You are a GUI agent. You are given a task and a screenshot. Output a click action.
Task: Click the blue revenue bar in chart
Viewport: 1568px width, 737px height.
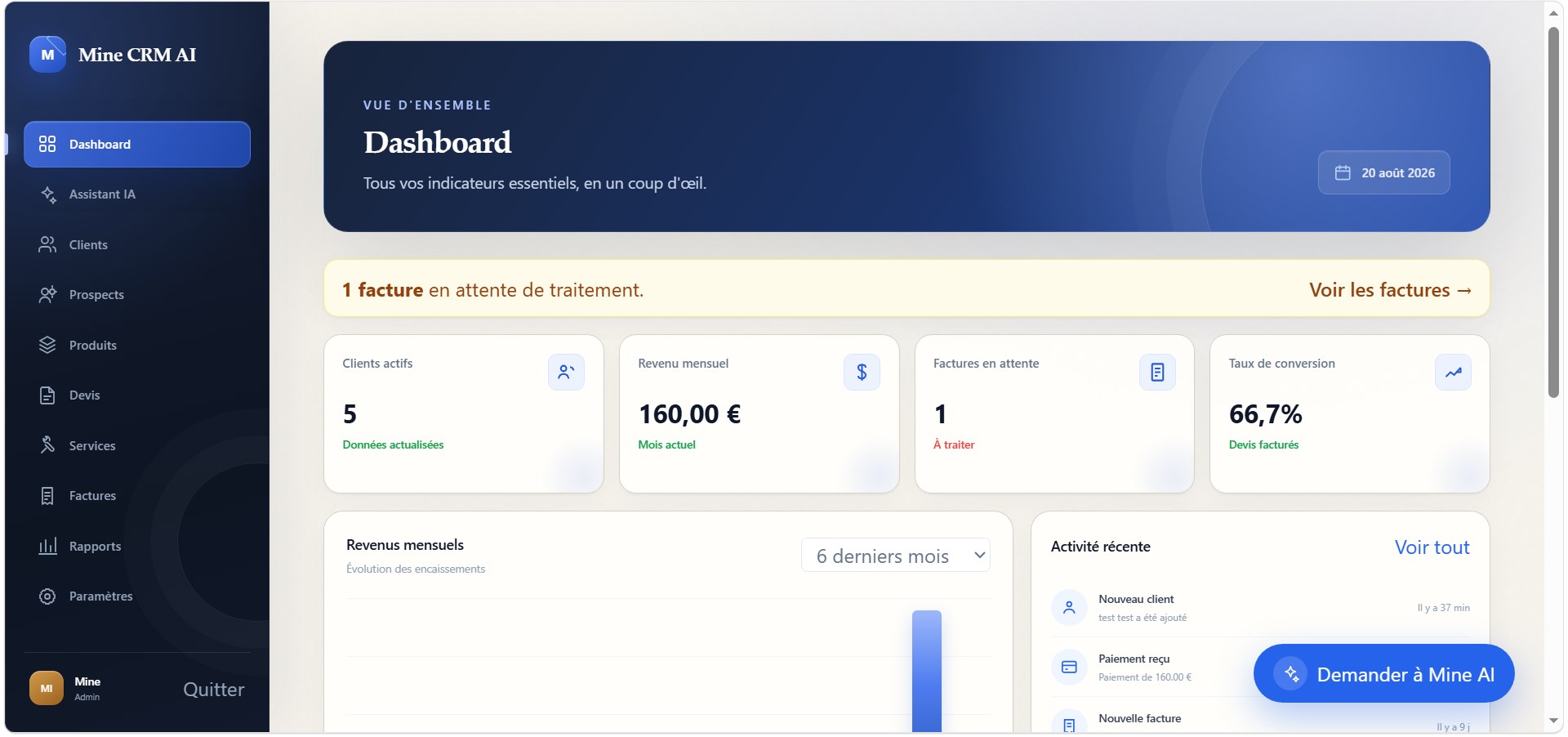[927, 671]
